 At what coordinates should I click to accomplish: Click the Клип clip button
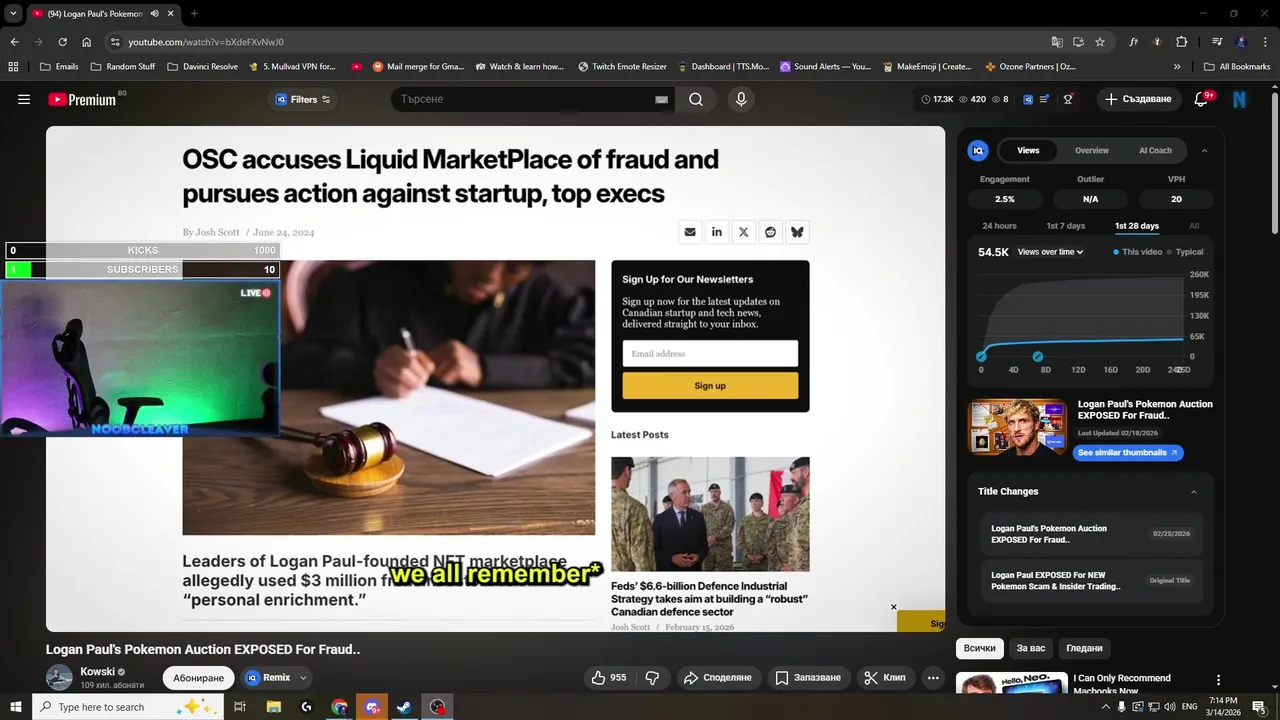(x=885, y=677)
